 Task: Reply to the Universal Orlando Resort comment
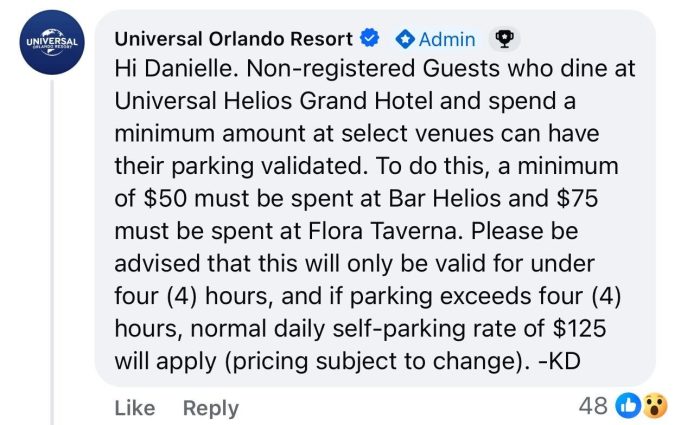click(210, 407)
